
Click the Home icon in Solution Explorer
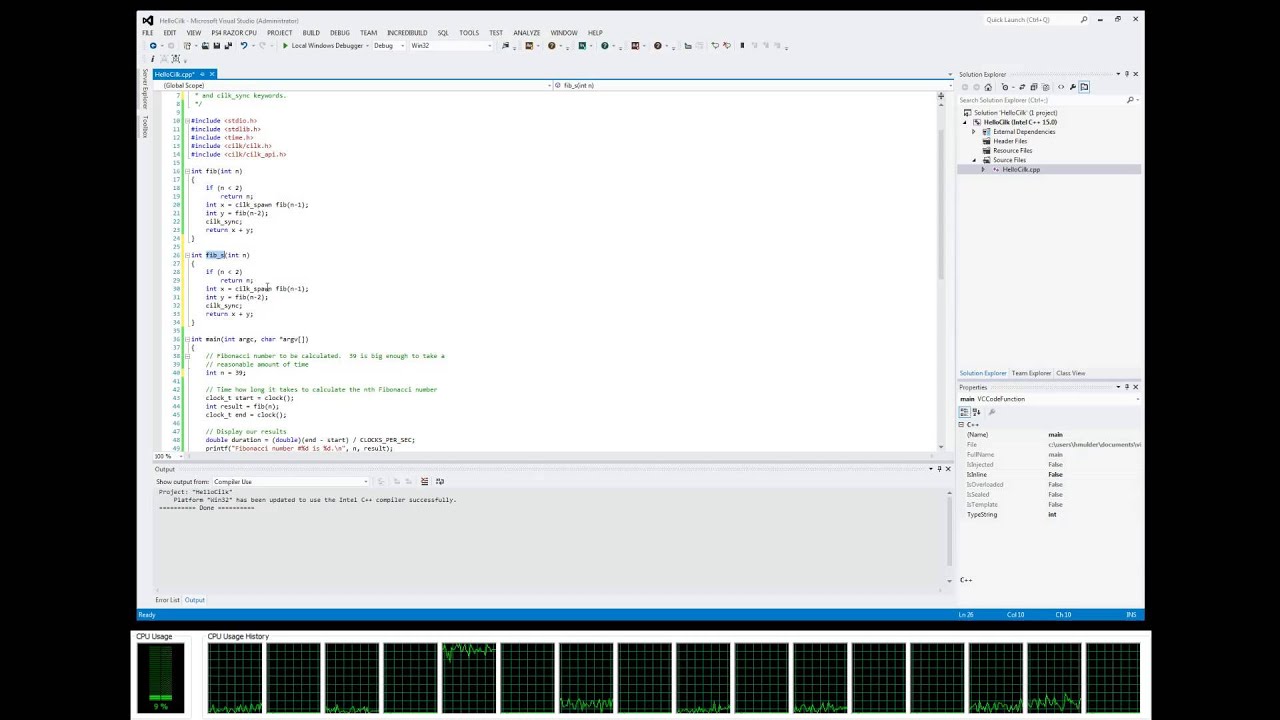(986, 87)
